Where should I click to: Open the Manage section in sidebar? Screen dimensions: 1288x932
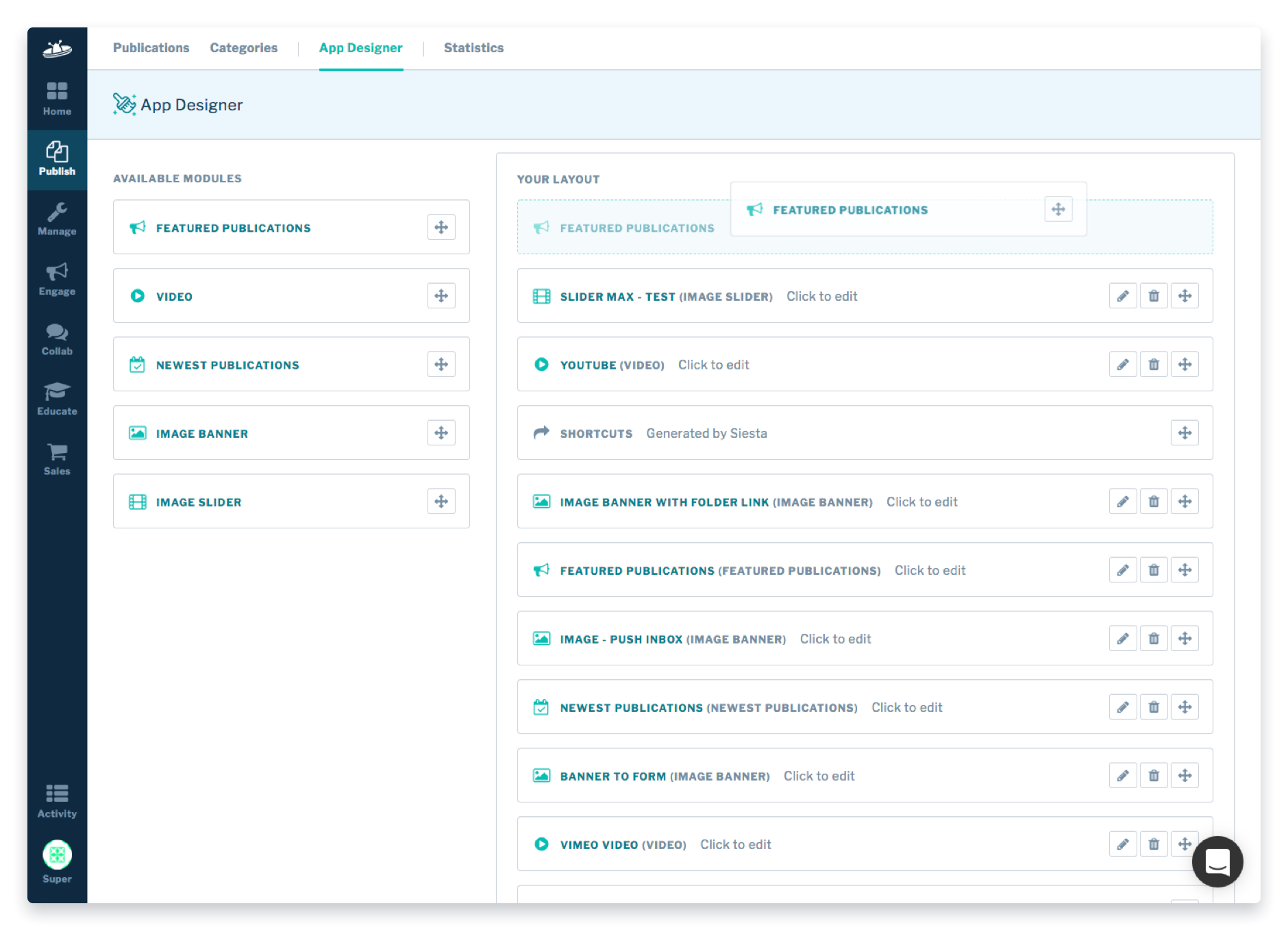click(x=57, y=219)
